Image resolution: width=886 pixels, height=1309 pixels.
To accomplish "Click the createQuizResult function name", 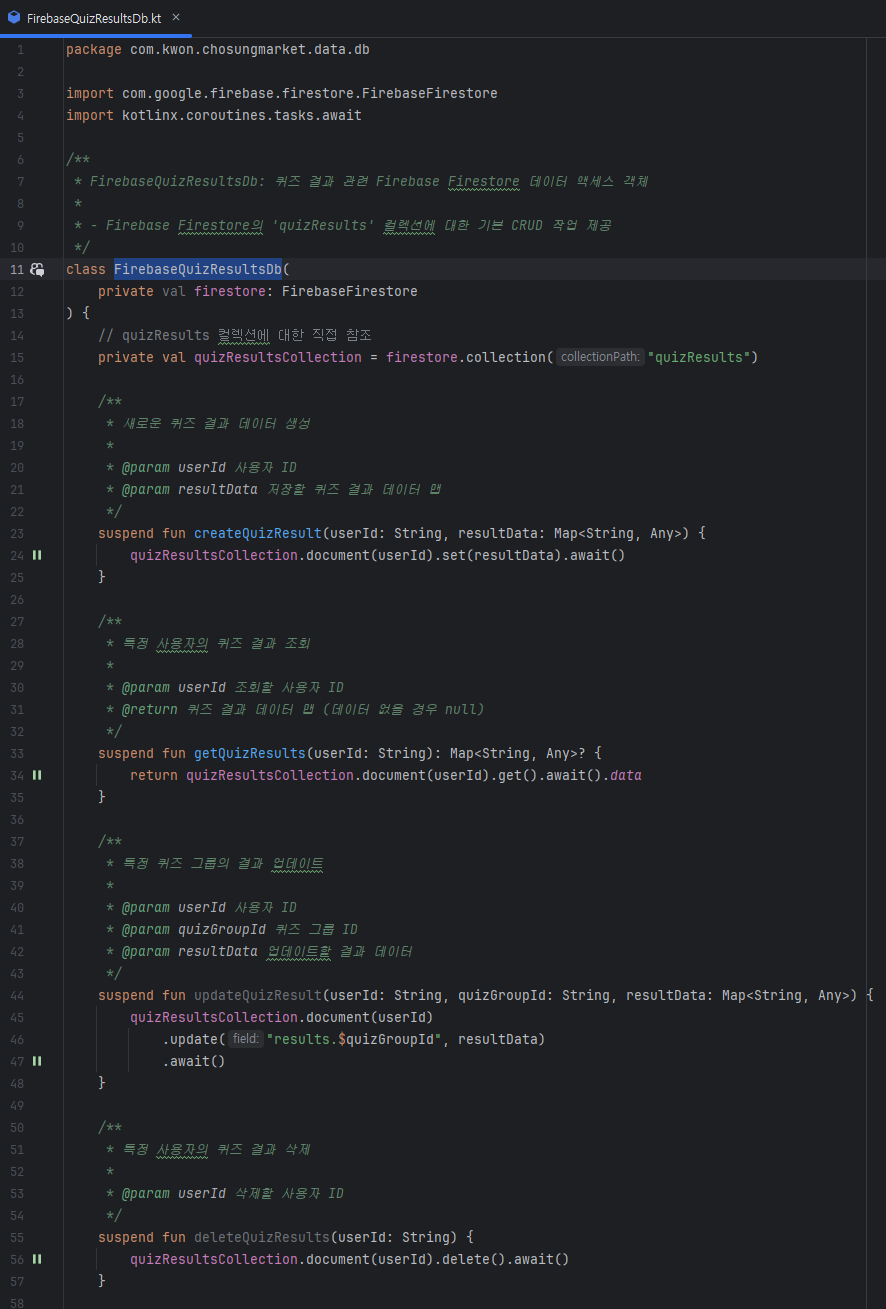I will click(258, 533).
